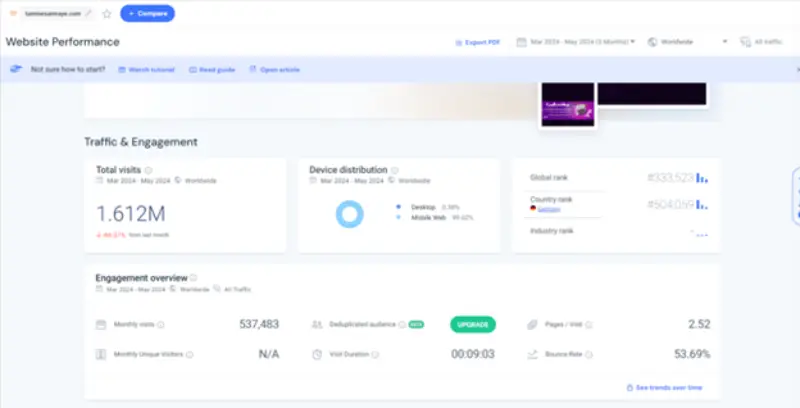Open the Worldwide country dropdown
The width and height of the screenshot is (800, 408).
tap(687, 42)
